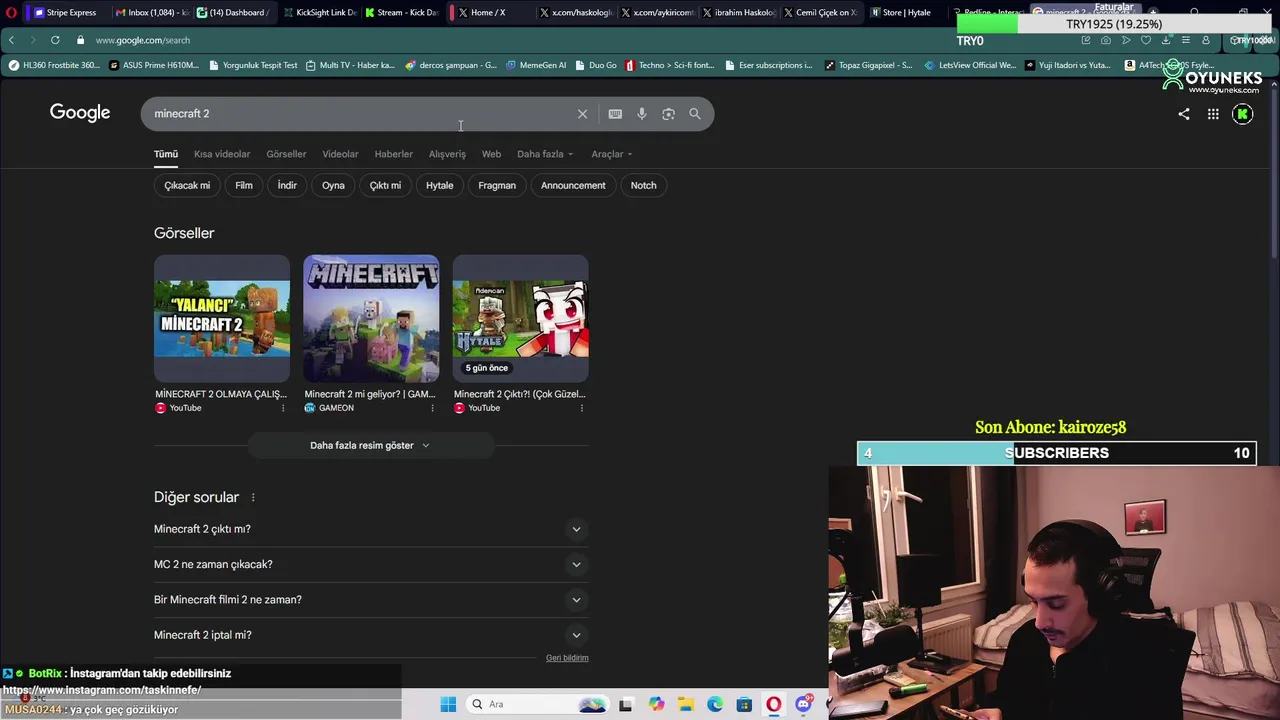Screen dimensions: 1280x720
Task: Open three-dot menu for first YouTube image result
Action: pyautogui.click(x=283, y=408)
